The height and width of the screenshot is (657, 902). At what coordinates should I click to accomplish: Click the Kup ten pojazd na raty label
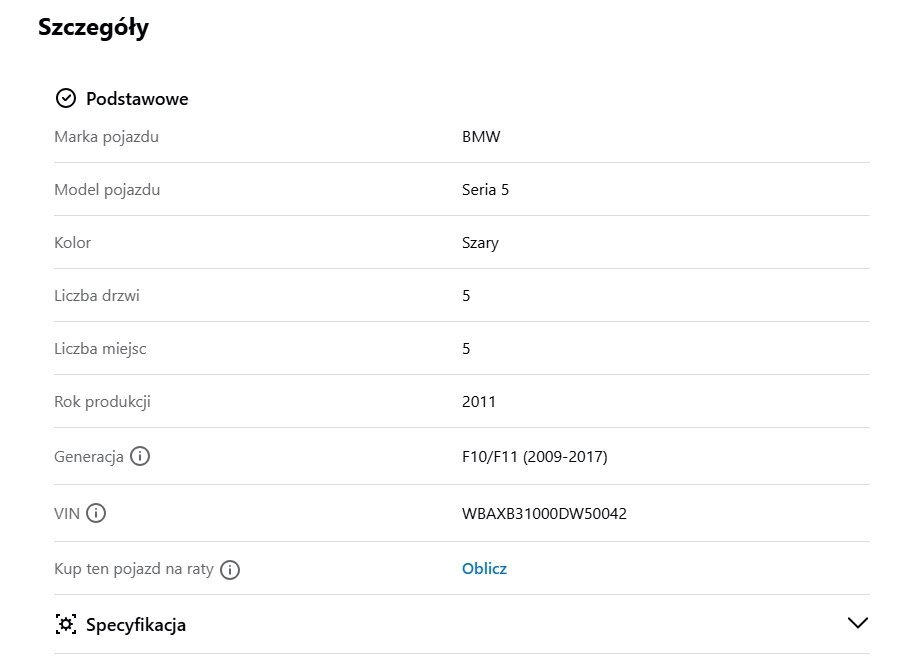(x=134, y=569)
